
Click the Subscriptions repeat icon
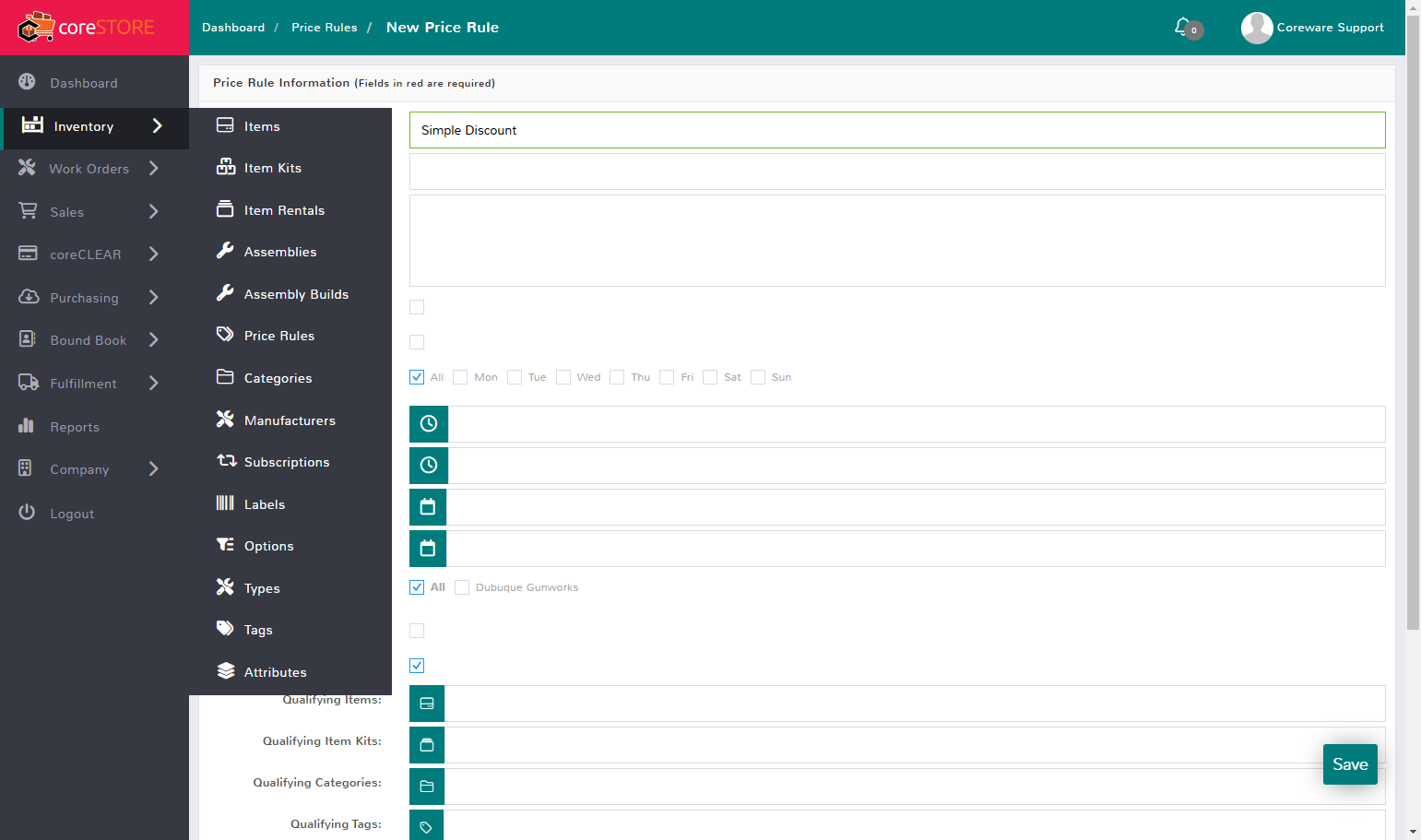tap(226, 461)
